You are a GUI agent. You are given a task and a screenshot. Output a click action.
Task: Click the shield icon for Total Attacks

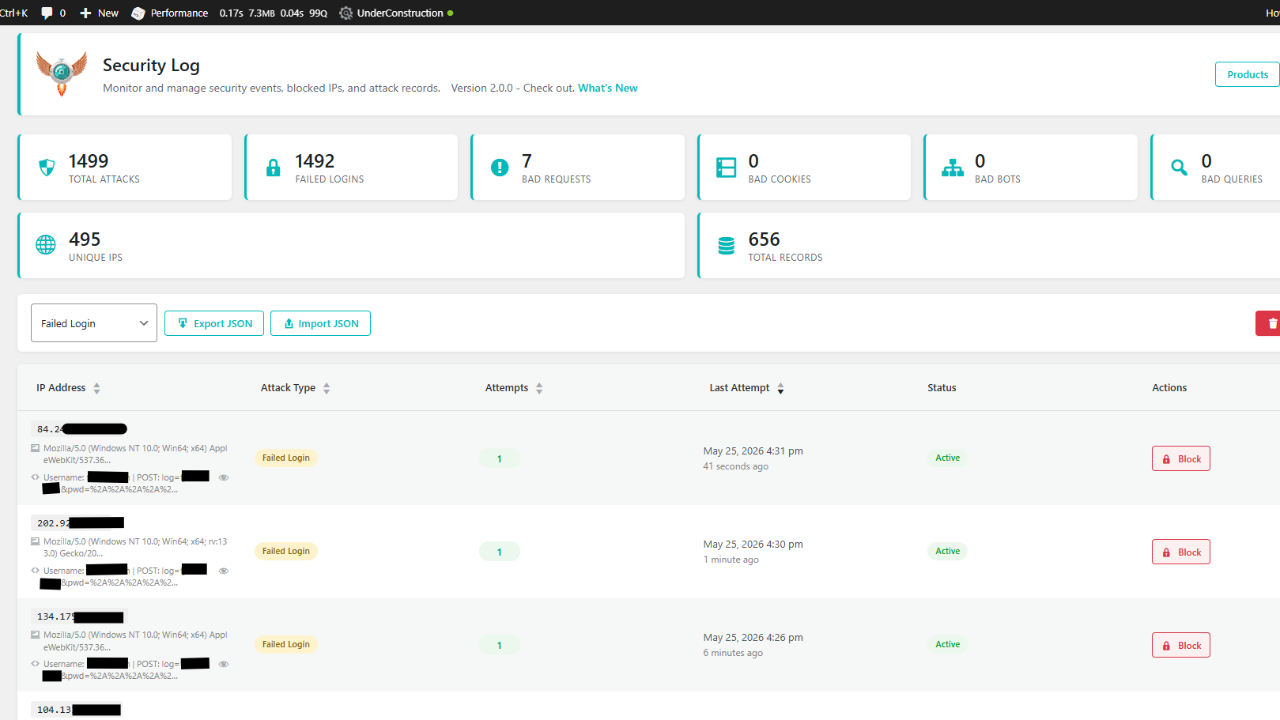pos(46,168)
